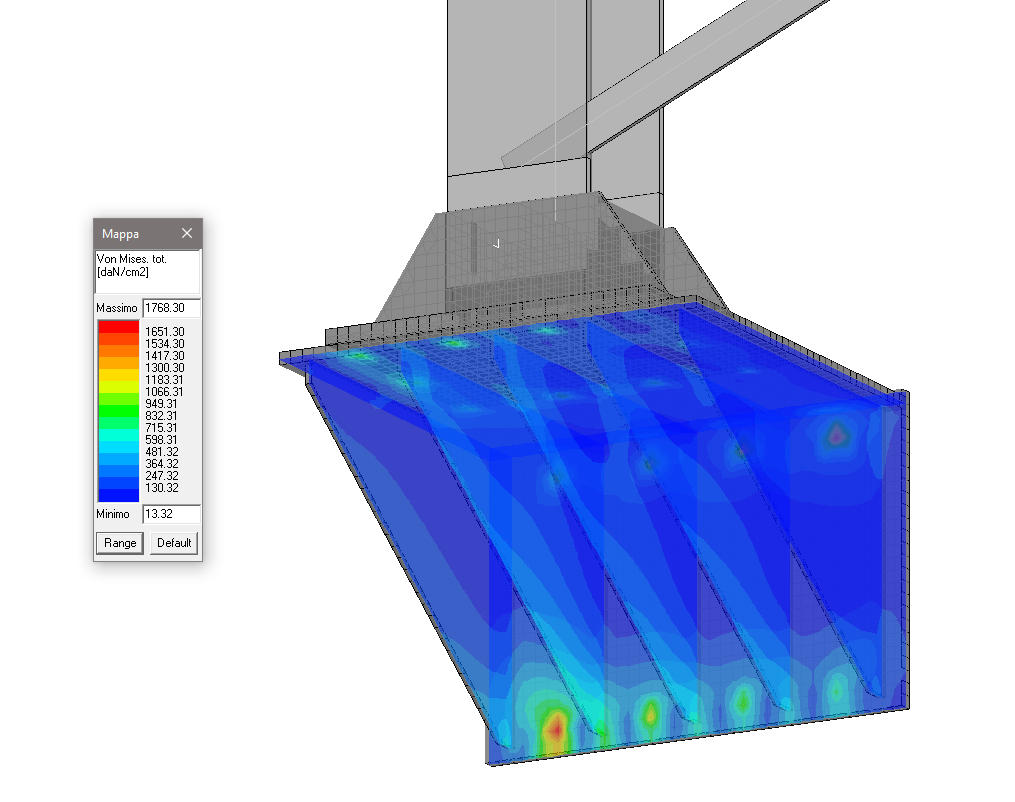Viewport: 1015px width, 802px height.
Task: Click the purple stress spot near right edge
Action: coord(836,435)
